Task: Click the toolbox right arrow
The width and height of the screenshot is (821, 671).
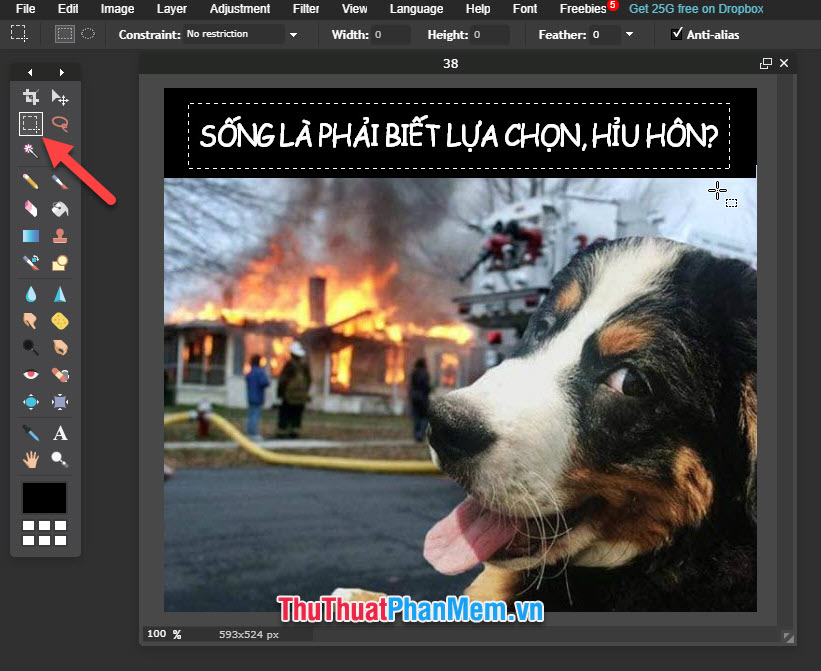Action: [62, 72]
